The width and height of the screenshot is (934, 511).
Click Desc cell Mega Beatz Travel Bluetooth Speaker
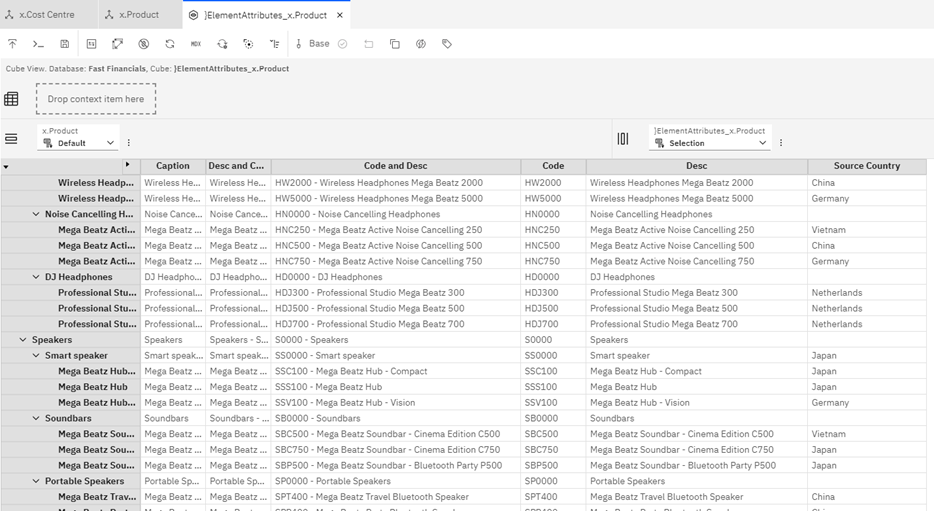[697, 497]
